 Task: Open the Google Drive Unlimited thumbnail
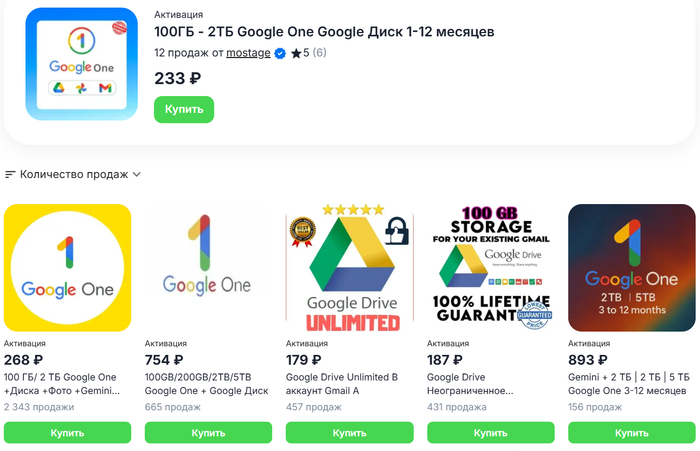[x=350, y=267]
